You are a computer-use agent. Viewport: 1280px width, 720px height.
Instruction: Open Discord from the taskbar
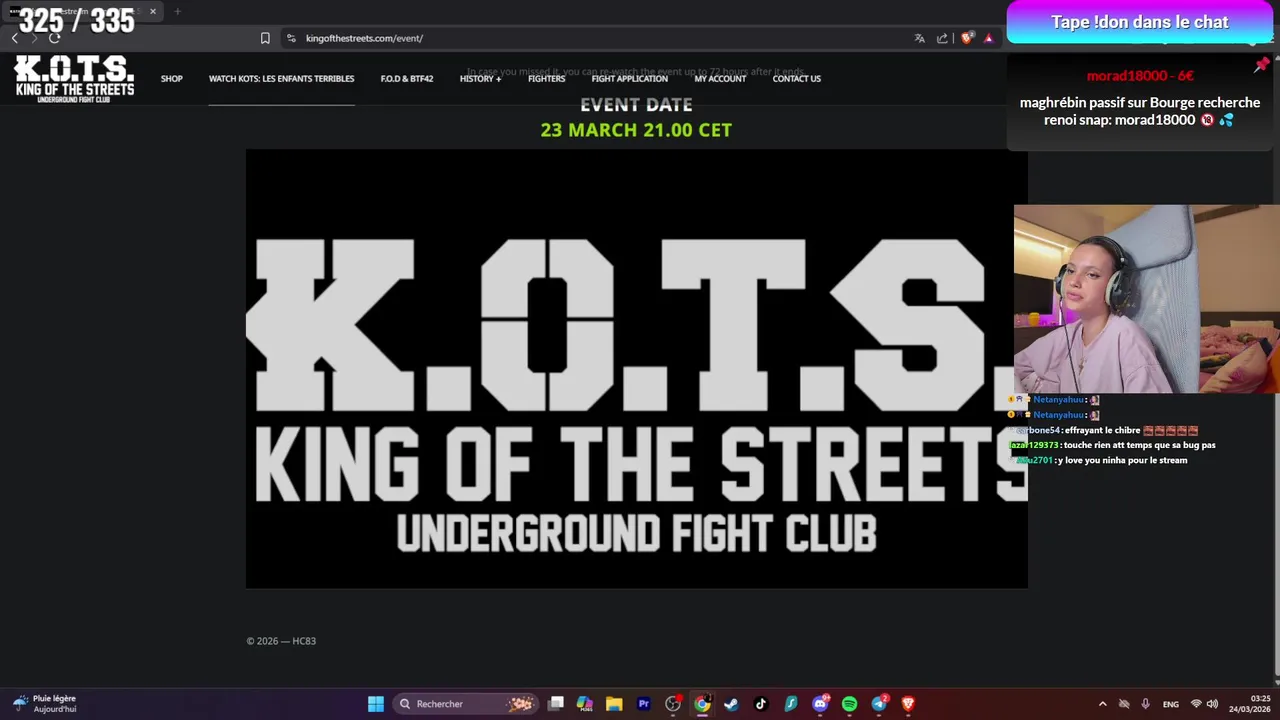[x=820, y=704]
